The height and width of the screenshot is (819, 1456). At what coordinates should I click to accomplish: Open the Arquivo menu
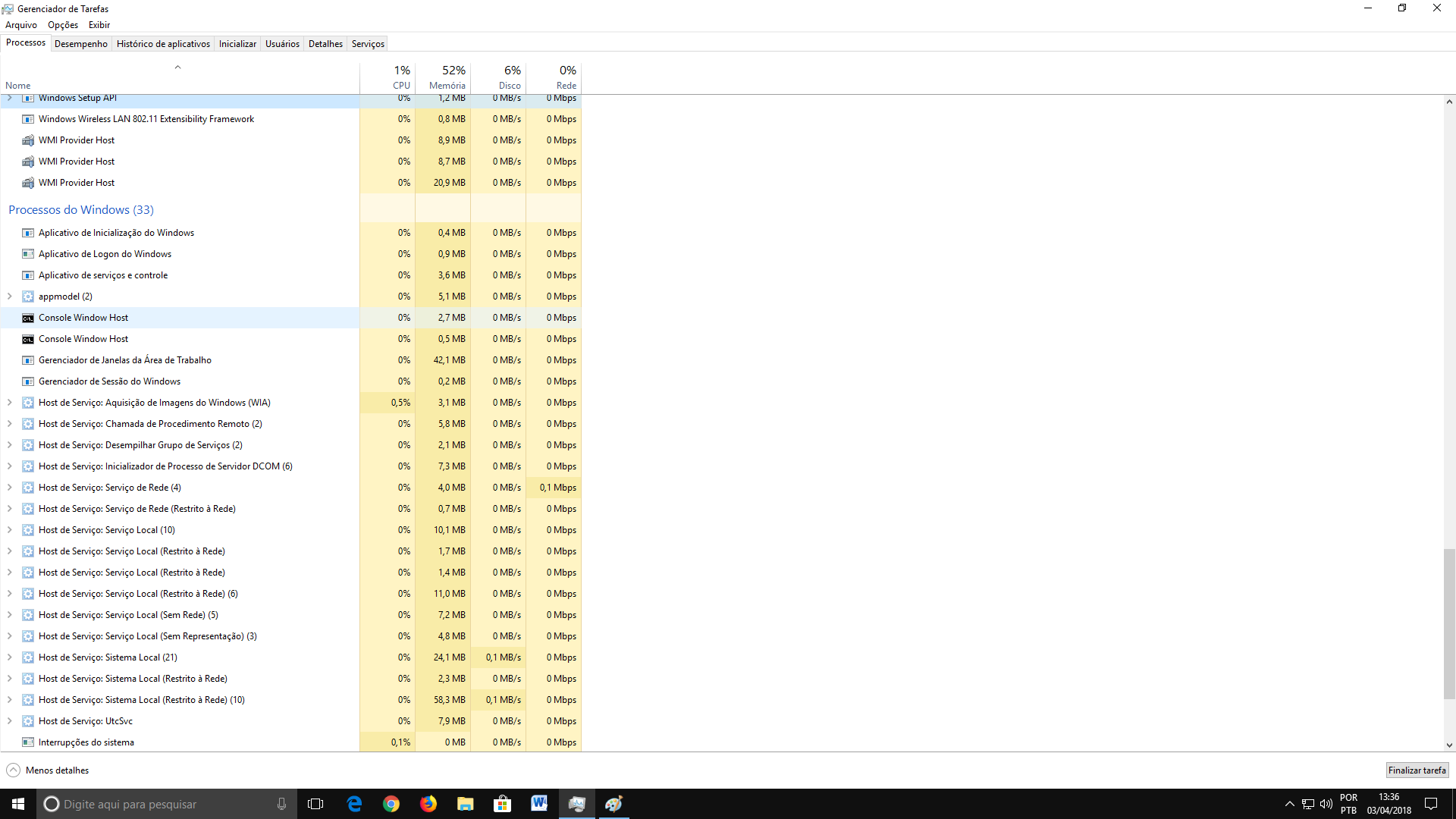[x=21, y=25]
